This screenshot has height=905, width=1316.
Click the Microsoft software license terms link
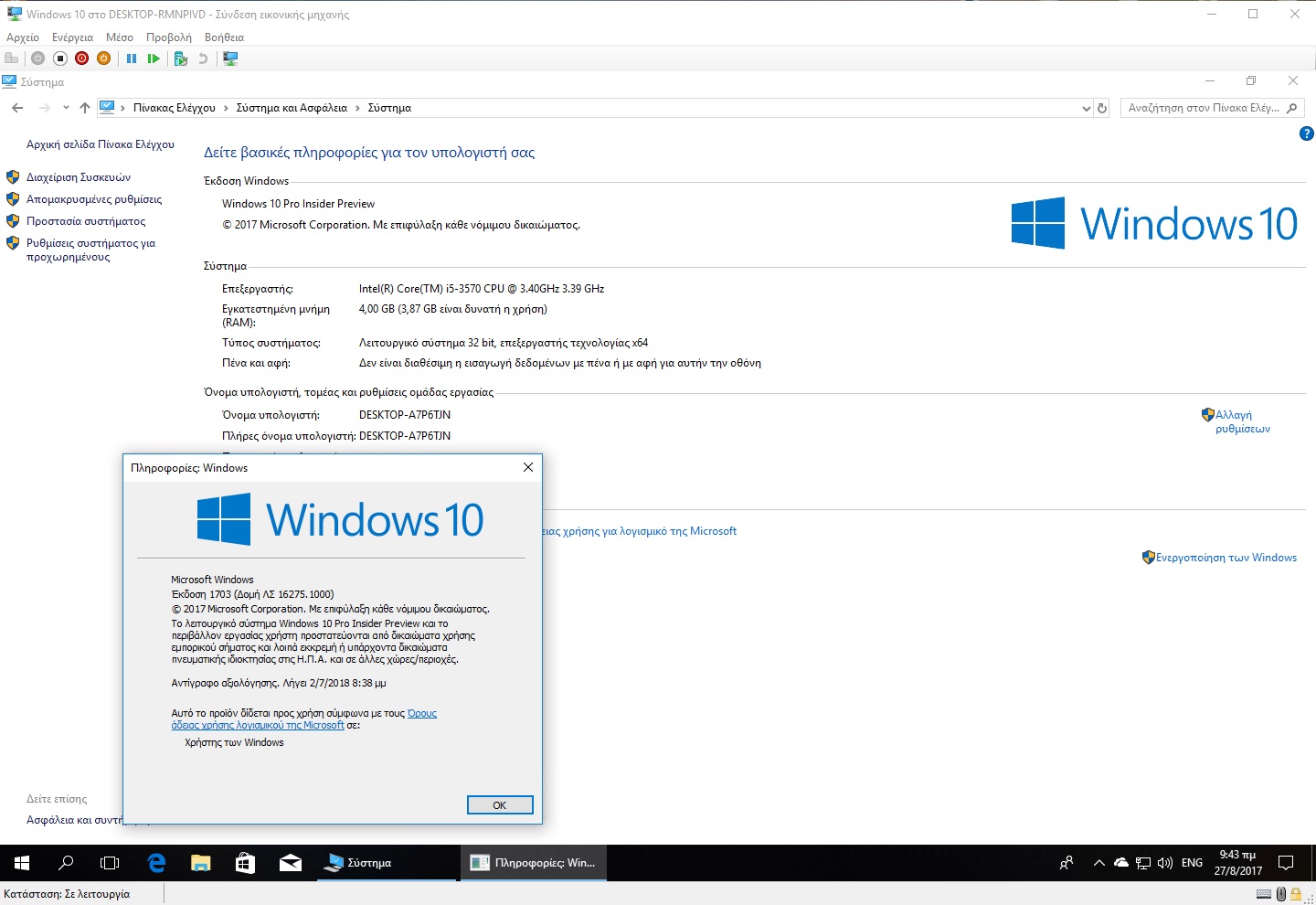(x=640, y=531)
